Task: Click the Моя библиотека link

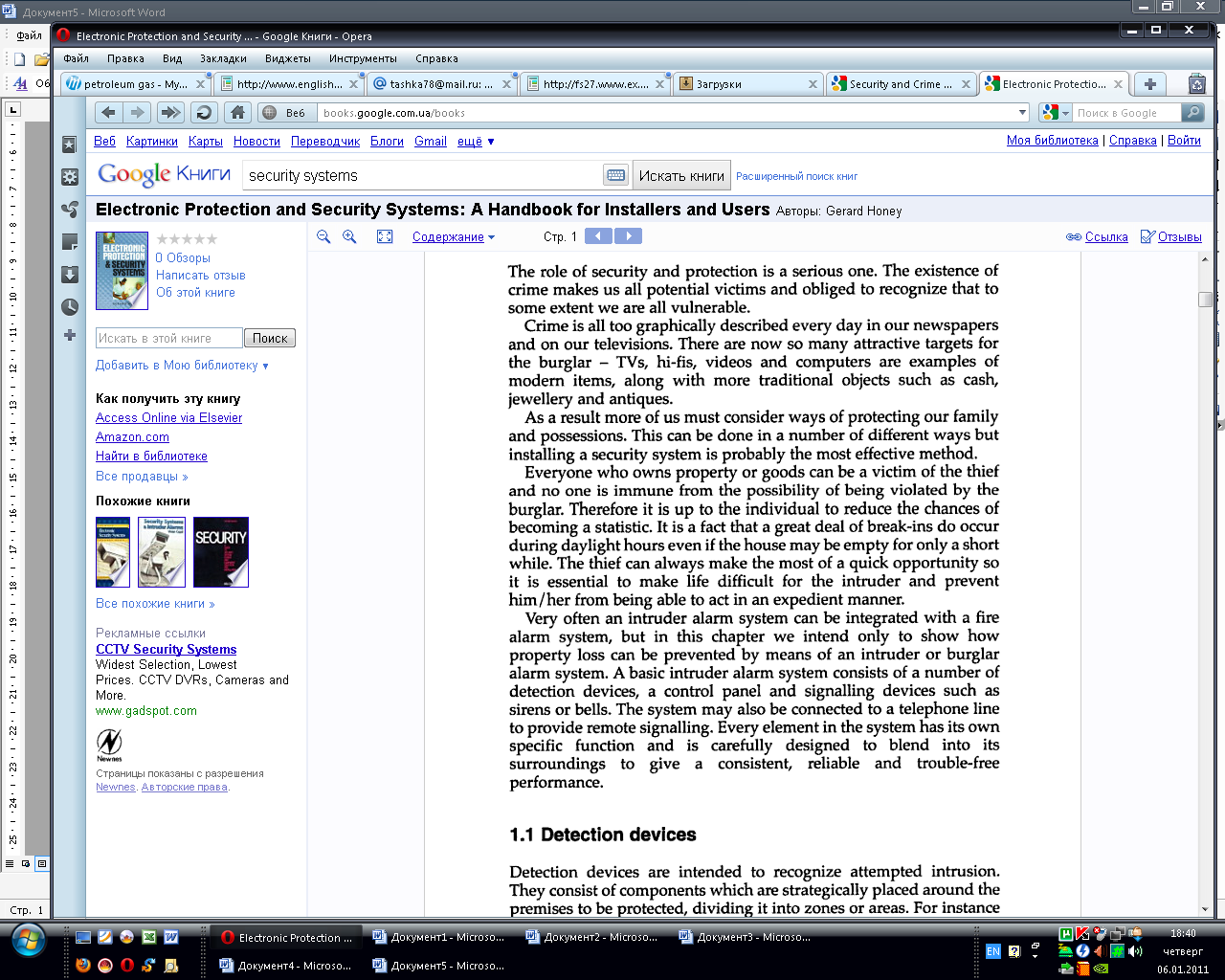Action: point(1052,140)
